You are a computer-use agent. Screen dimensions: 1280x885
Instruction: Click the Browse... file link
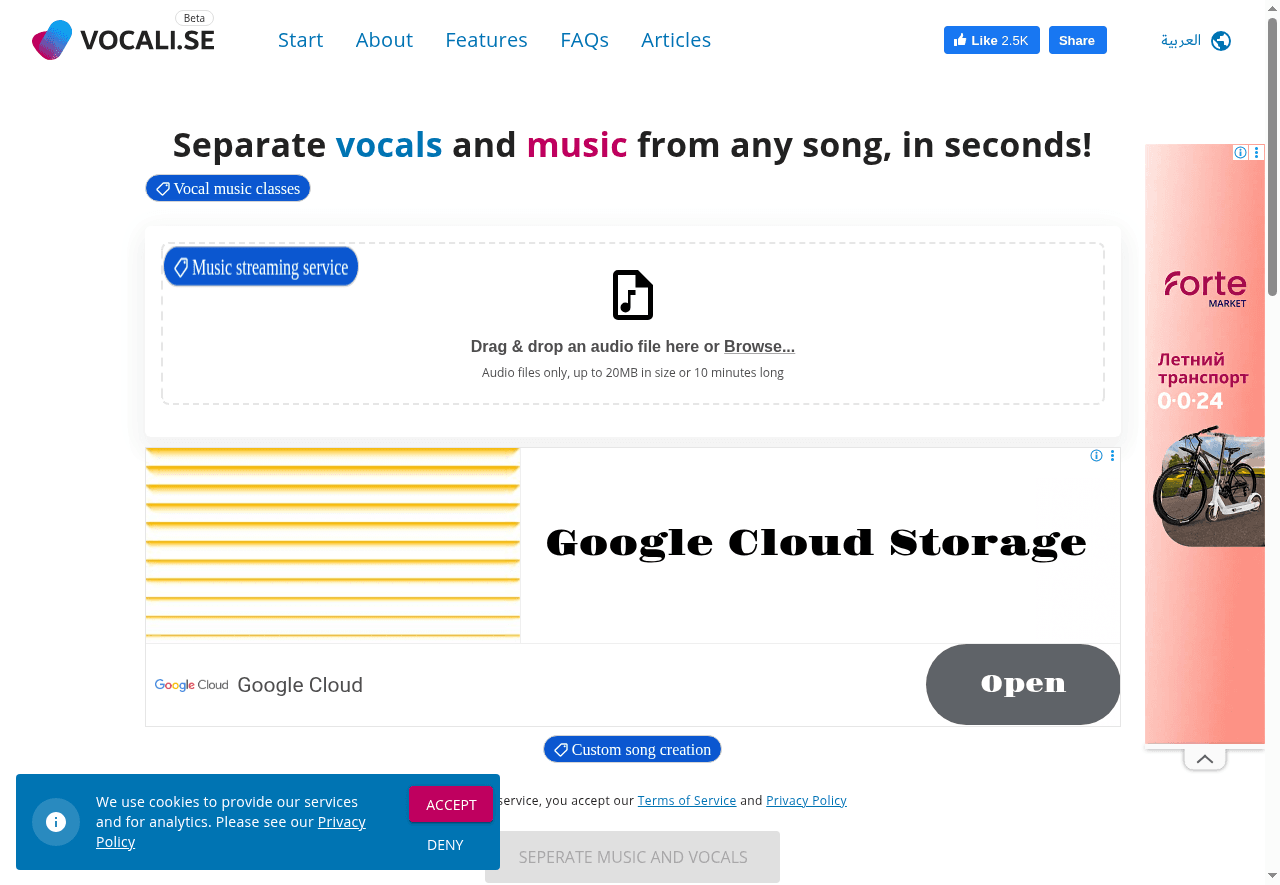pos(759,346)
